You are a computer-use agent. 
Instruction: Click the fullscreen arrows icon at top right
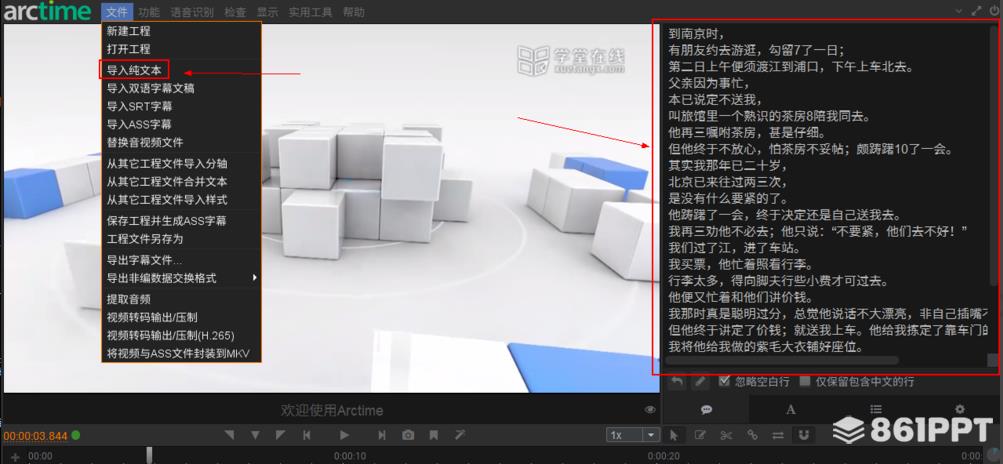tap(976, 11)
